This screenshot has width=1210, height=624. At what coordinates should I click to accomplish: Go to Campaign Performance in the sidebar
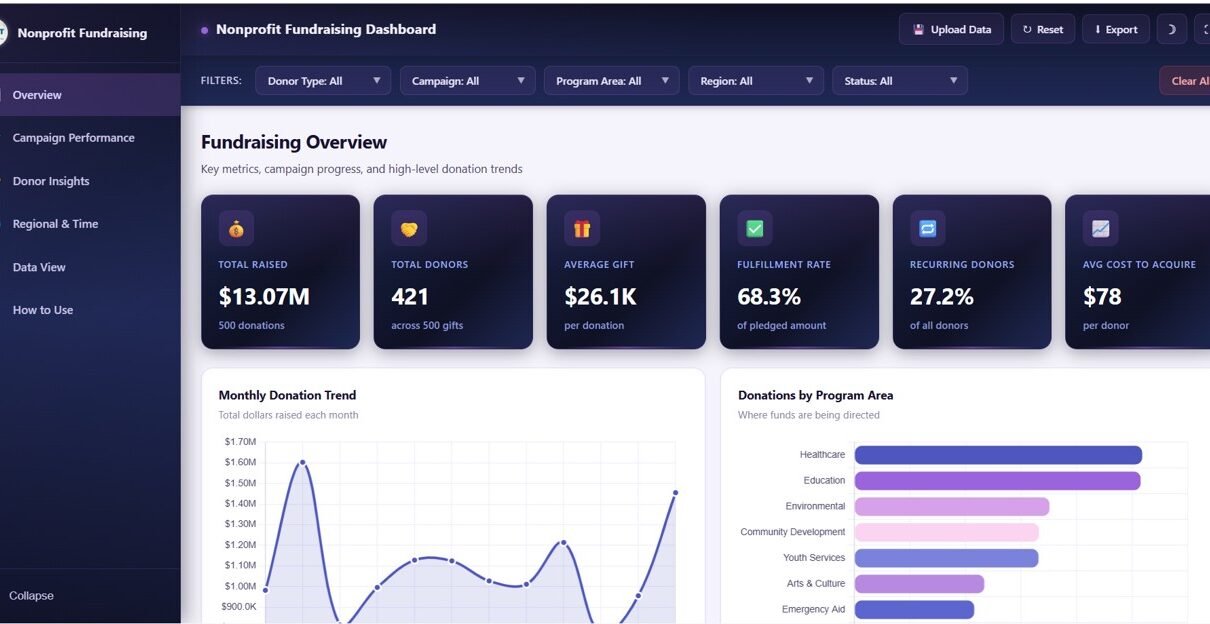pos(73,138)
